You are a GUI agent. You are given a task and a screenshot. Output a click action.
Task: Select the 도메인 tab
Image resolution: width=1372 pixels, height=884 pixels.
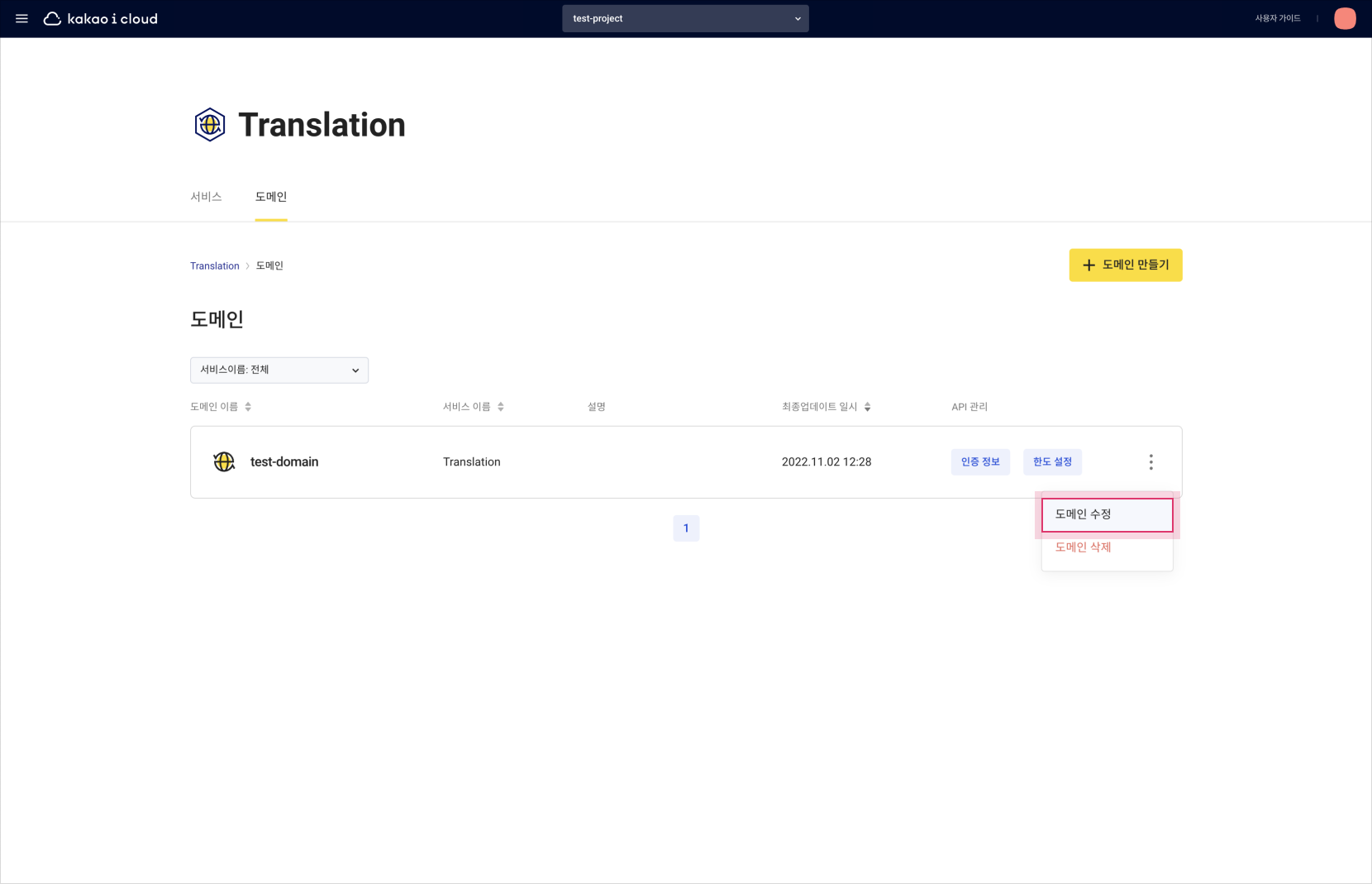(x=271, y=197)
